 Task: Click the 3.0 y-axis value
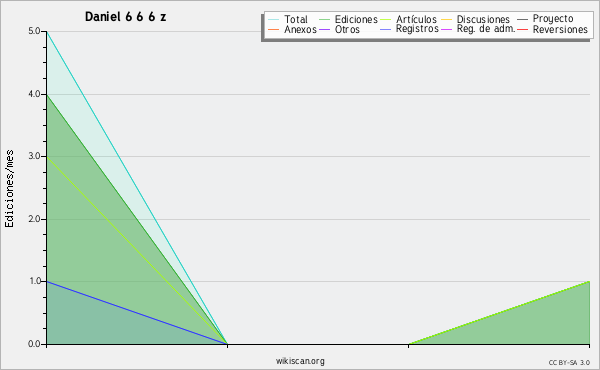click(34, 156)
